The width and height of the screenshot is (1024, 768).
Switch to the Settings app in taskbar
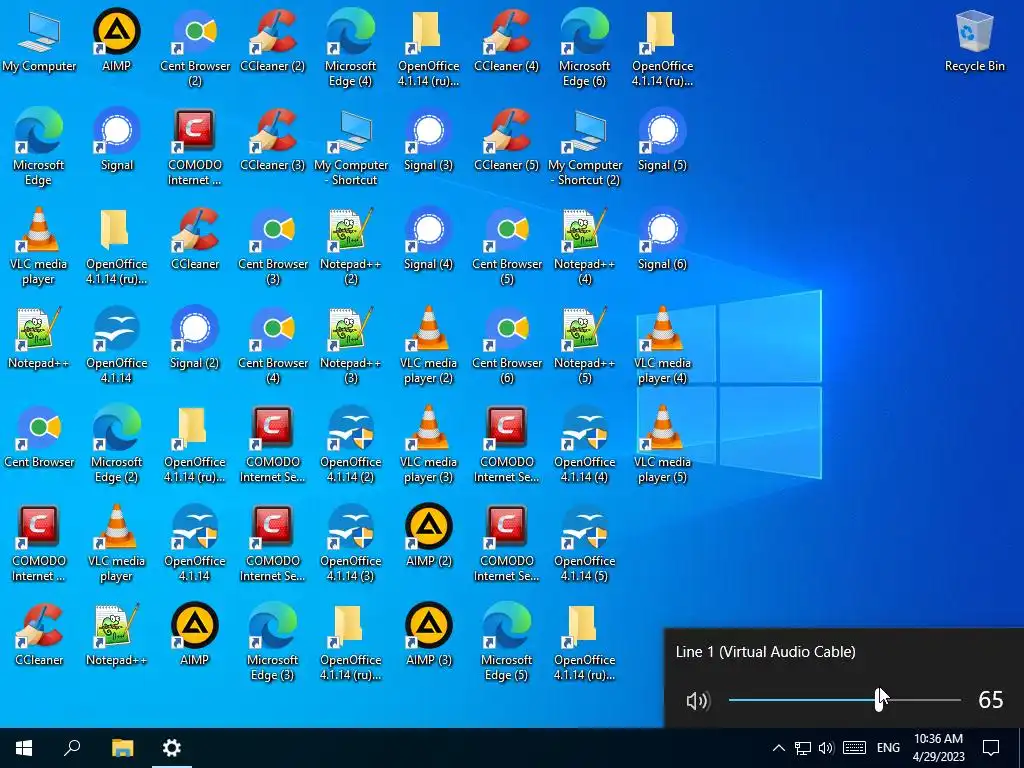click(172, 748)
